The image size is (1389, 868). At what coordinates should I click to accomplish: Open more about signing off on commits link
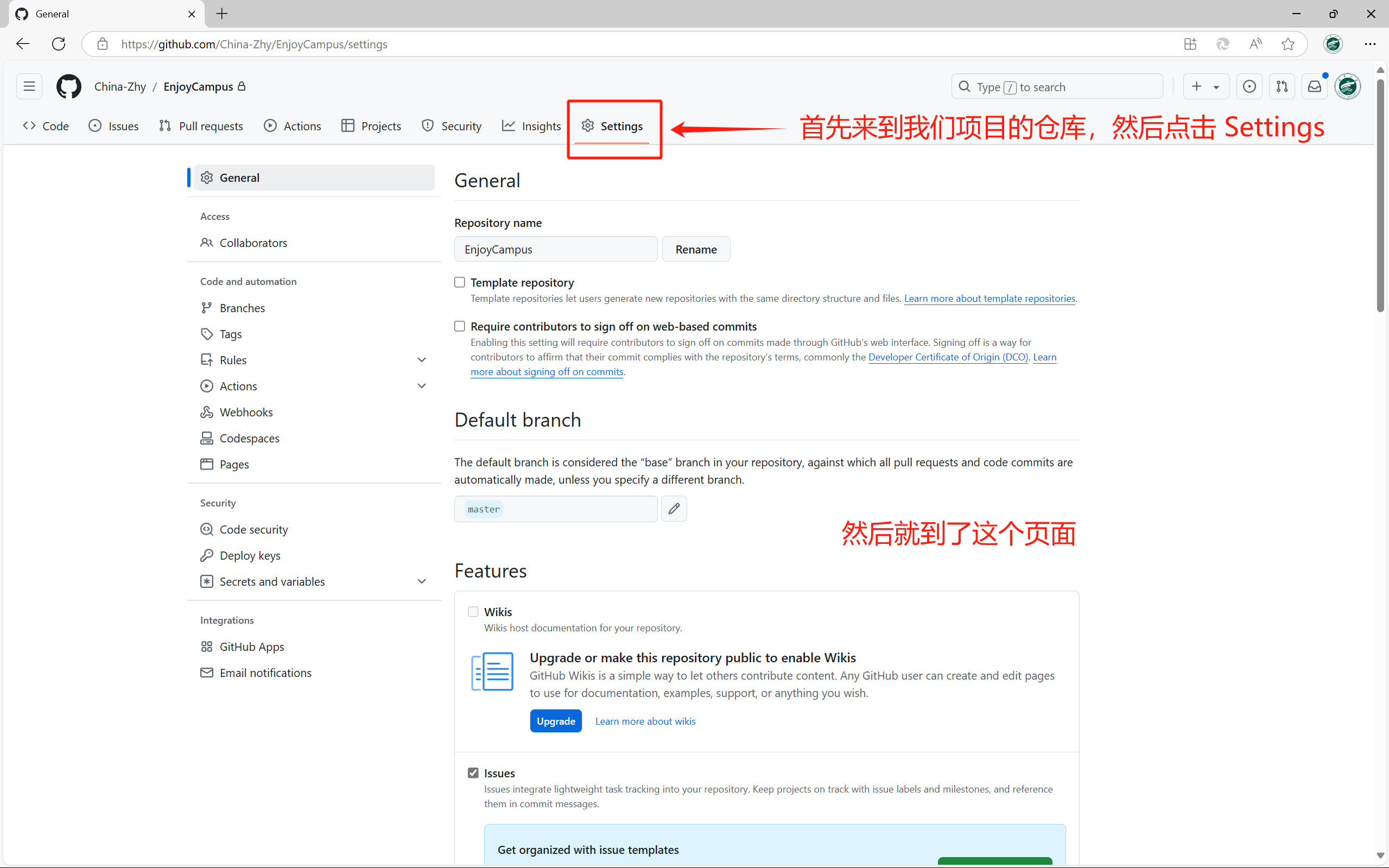pyautogui.click(x=547, y=371)
